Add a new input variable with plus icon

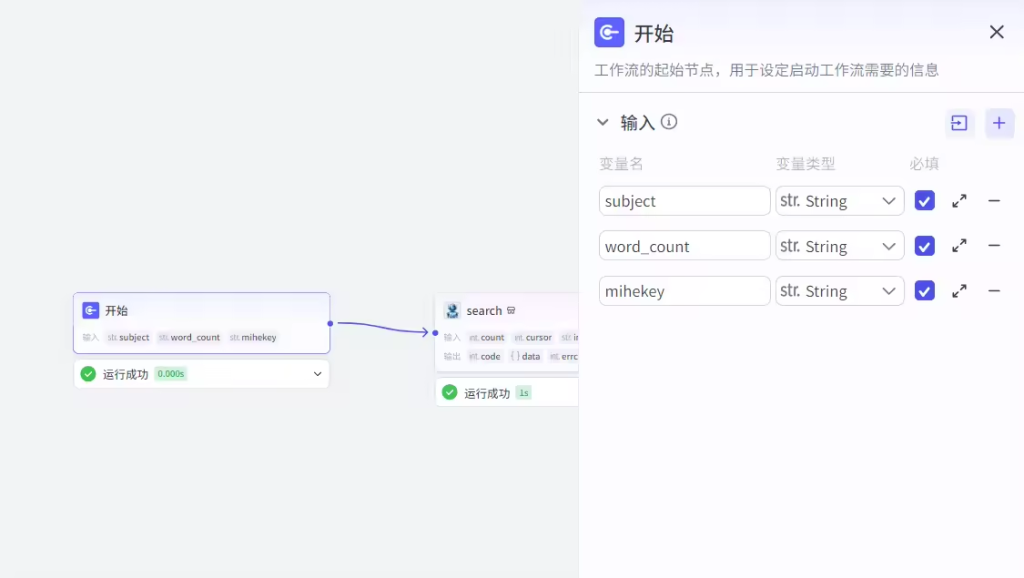click(x=999, y=123)
